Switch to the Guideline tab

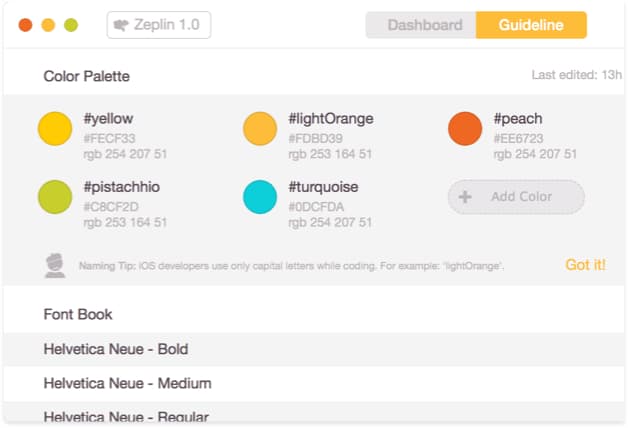pyautogui.click(x=531, y=25)
